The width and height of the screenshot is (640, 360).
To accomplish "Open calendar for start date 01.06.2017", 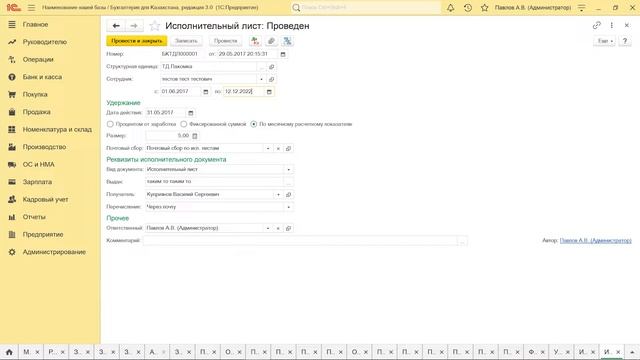I will (206, 92).
